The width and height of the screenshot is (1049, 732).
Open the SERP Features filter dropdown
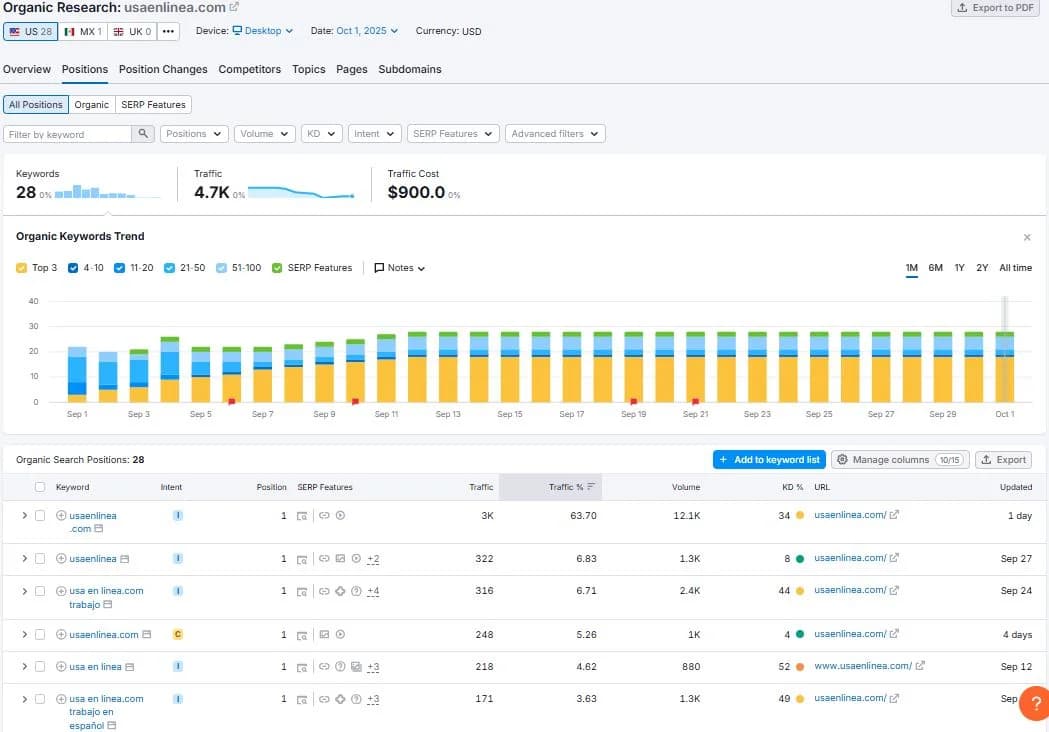453,134
